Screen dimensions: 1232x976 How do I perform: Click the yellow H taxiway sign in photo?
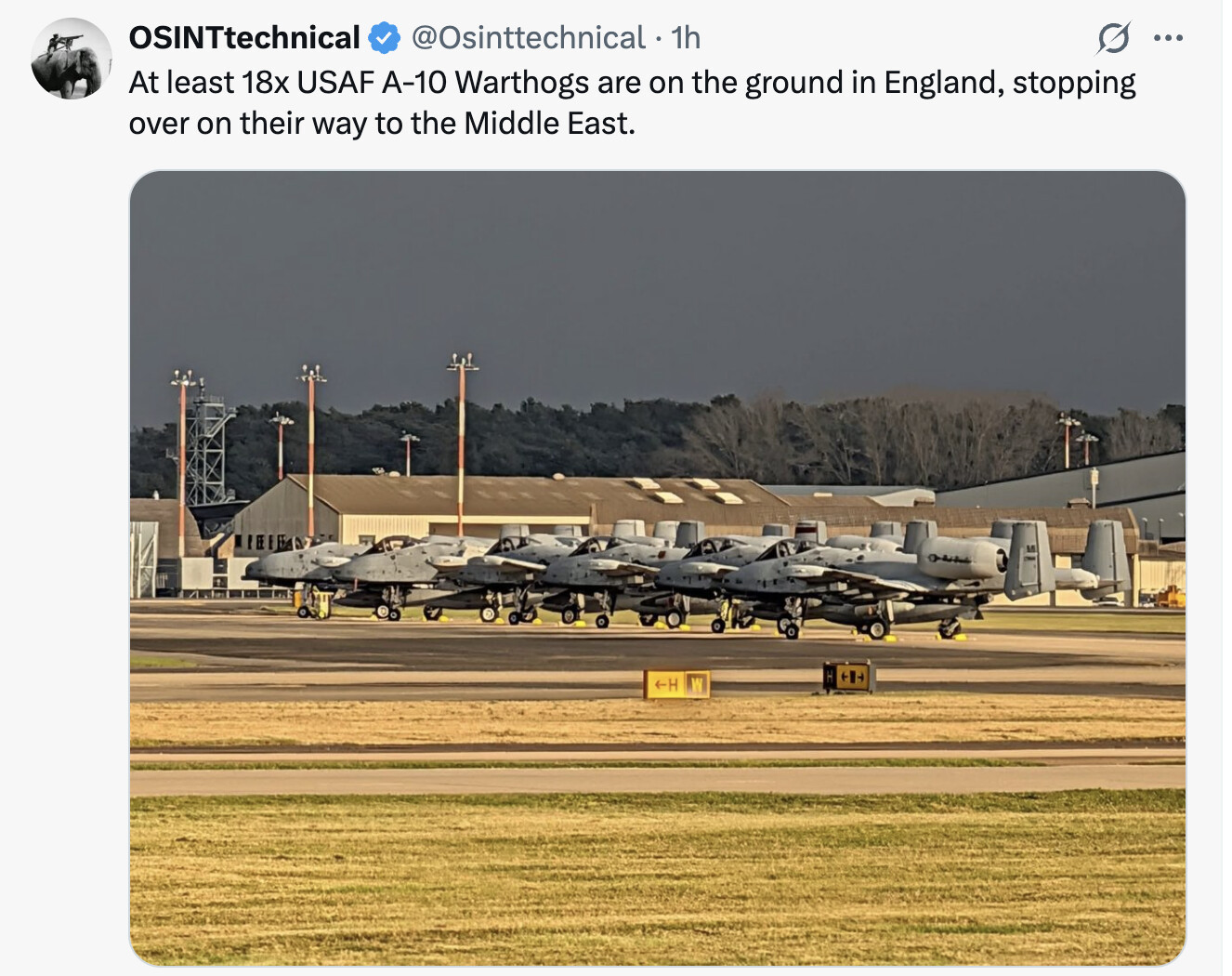click(x=676, y=685)
